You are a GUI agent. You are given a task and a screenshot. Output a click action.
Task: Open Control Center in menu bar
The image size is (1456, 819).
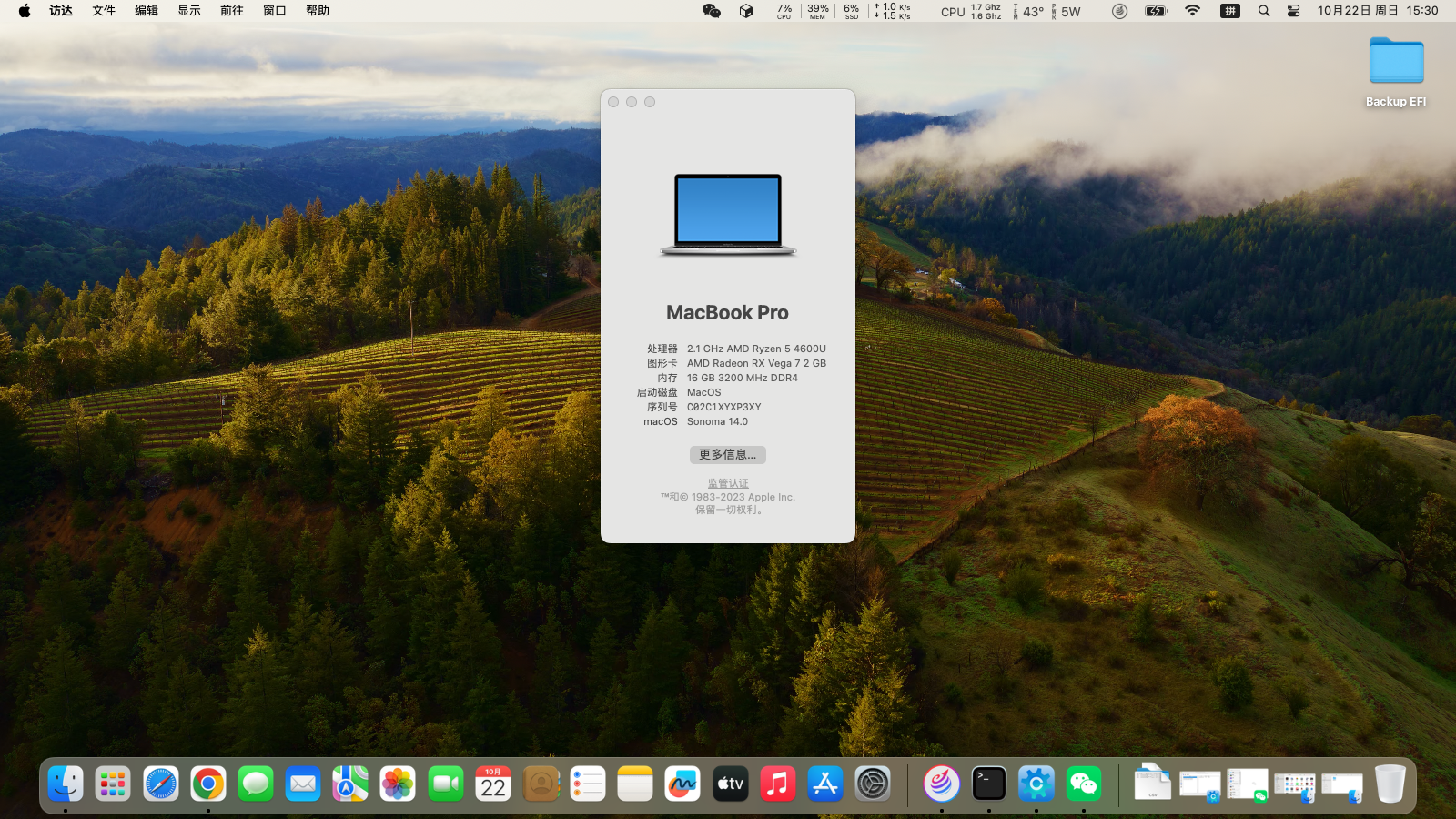(x=1293, y=11)
